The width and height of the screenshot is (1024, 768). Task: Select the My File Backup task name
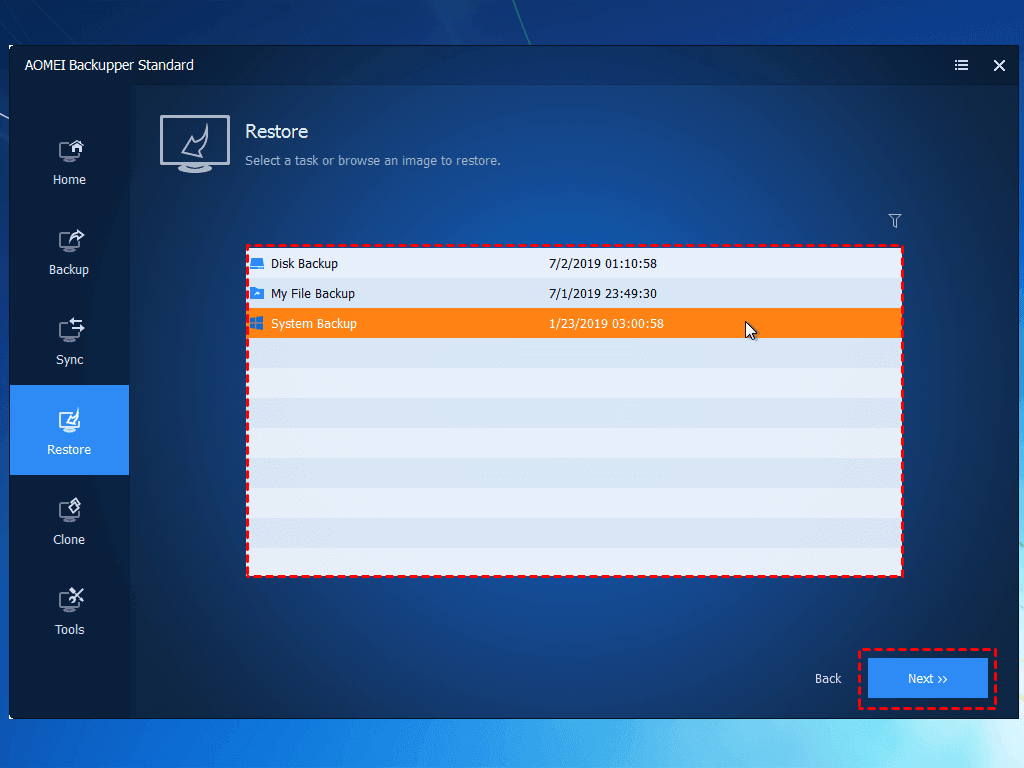click(313, 294)
